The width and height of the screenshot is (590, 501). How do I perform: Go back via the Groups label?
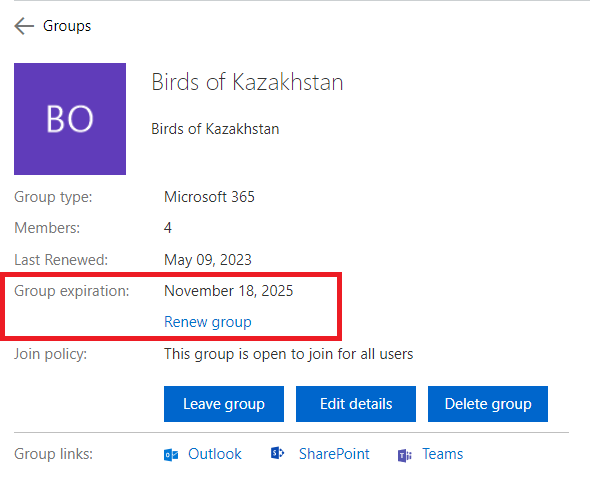67,26
